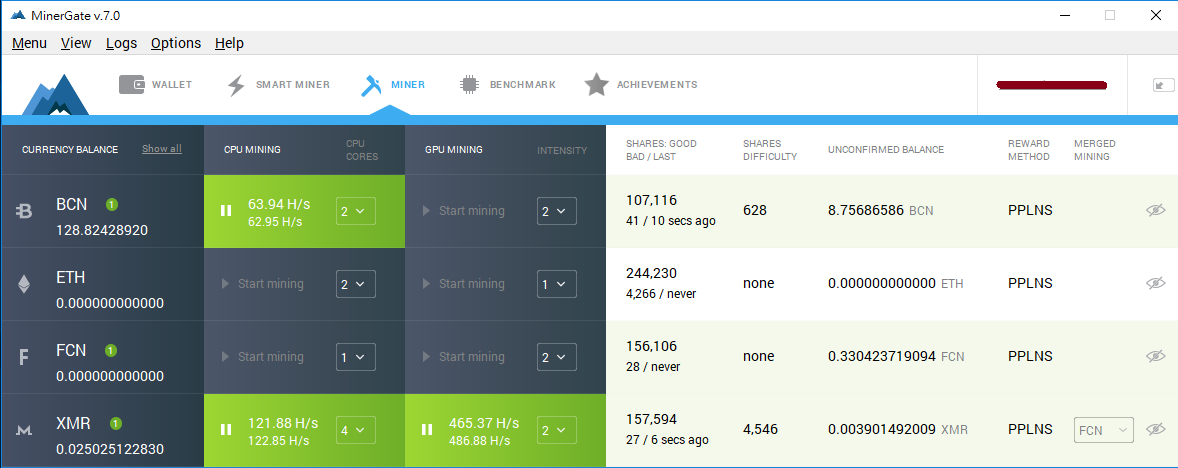Viewport: 1178px width, 468px height.
Task: Click BCN shares difficulty 628
Action: tap(755, 210)
